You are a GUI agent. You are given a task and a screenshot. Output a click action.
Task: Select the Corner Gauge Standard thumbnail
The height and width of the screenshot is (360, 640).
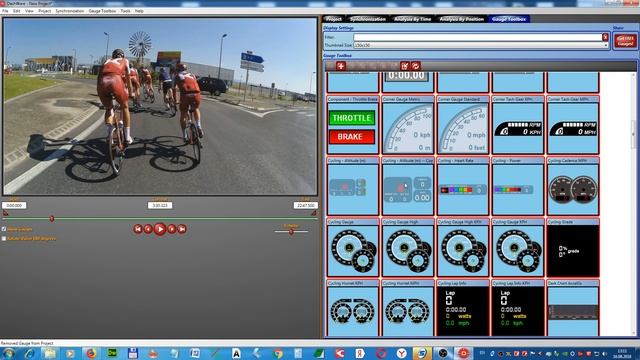(x=463, y=125)
